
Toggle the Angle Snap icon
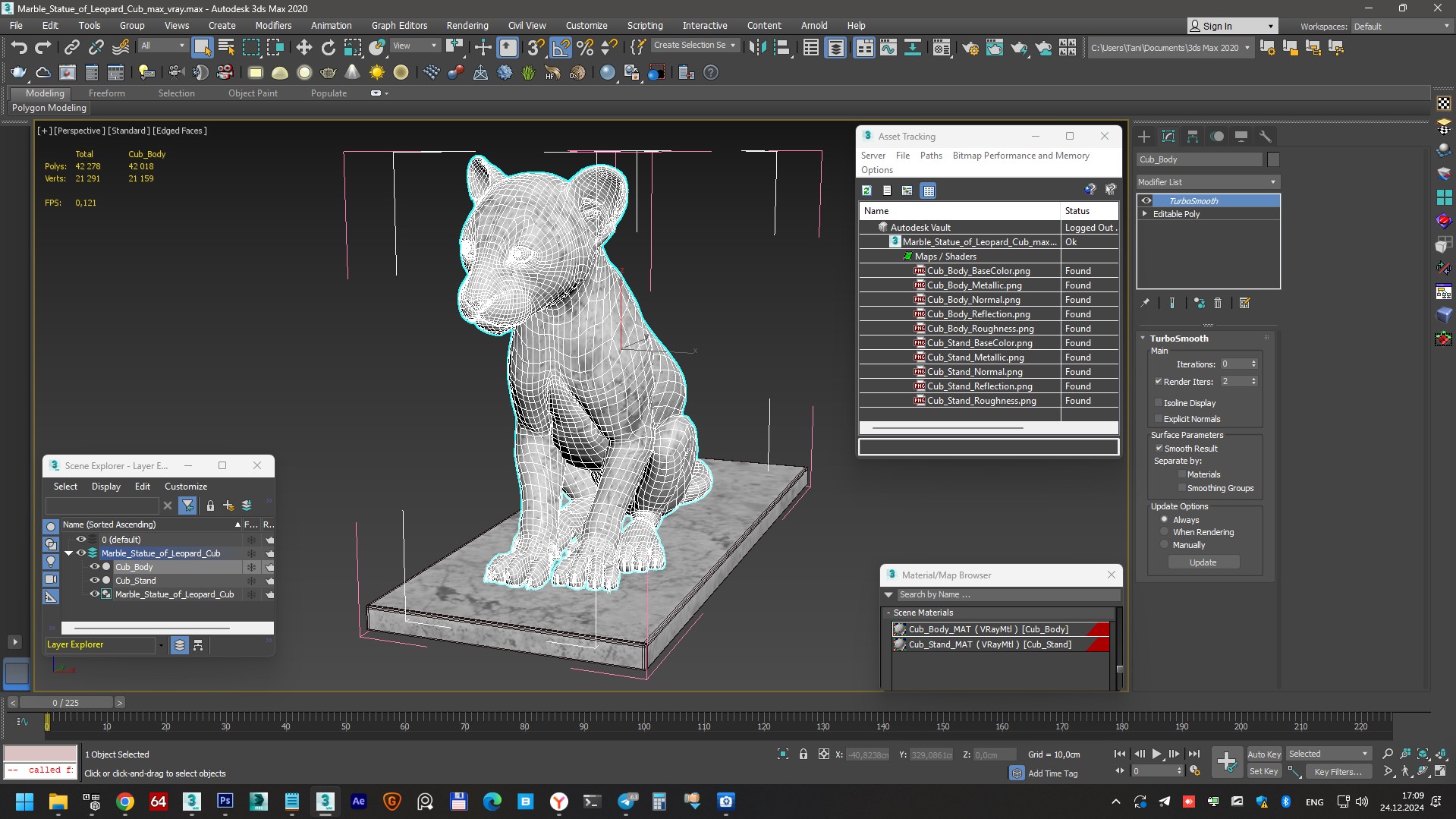561,48
